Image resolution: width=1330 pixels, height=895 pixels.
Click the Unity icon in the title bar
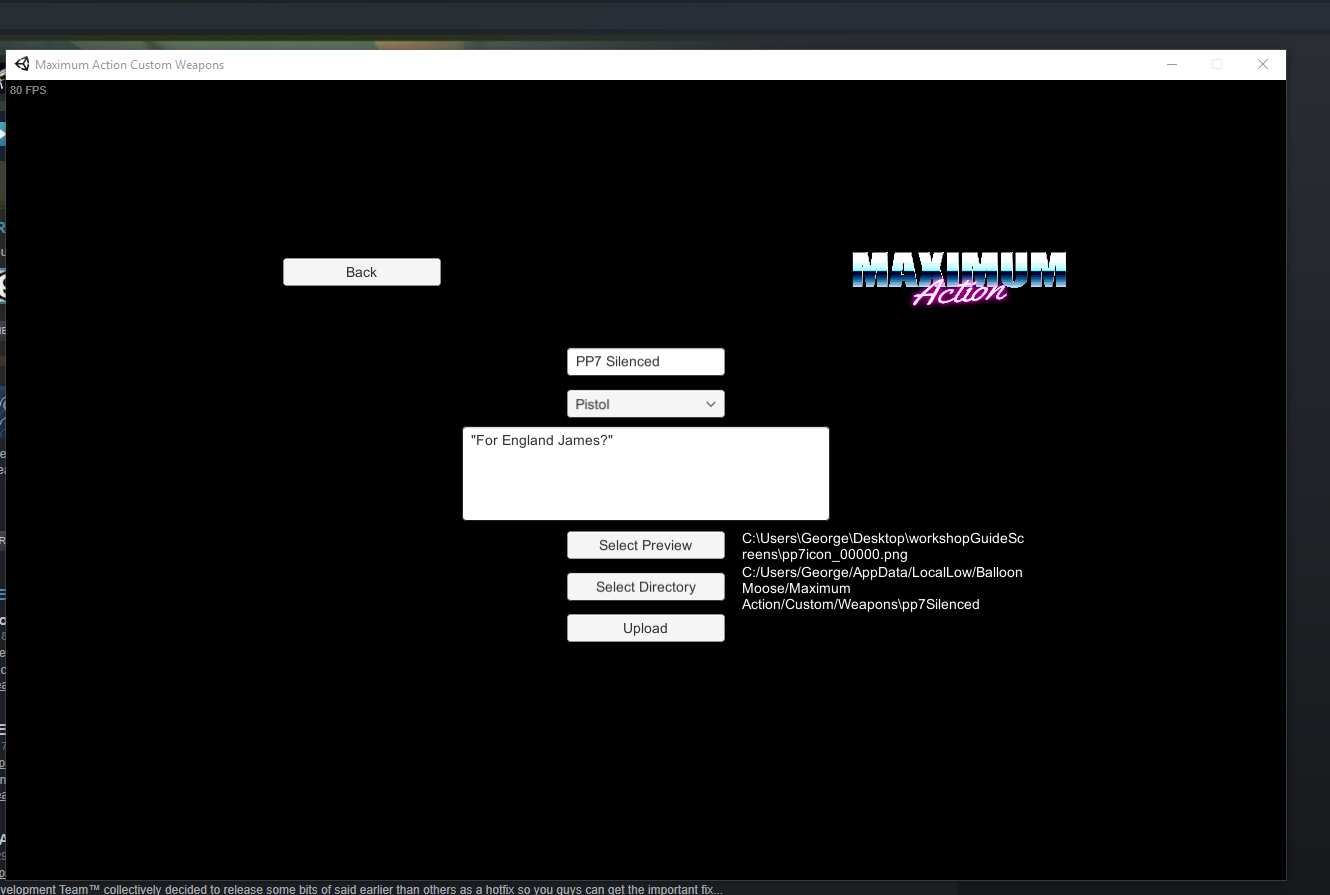pyautogui.click(x=22, y=64)
